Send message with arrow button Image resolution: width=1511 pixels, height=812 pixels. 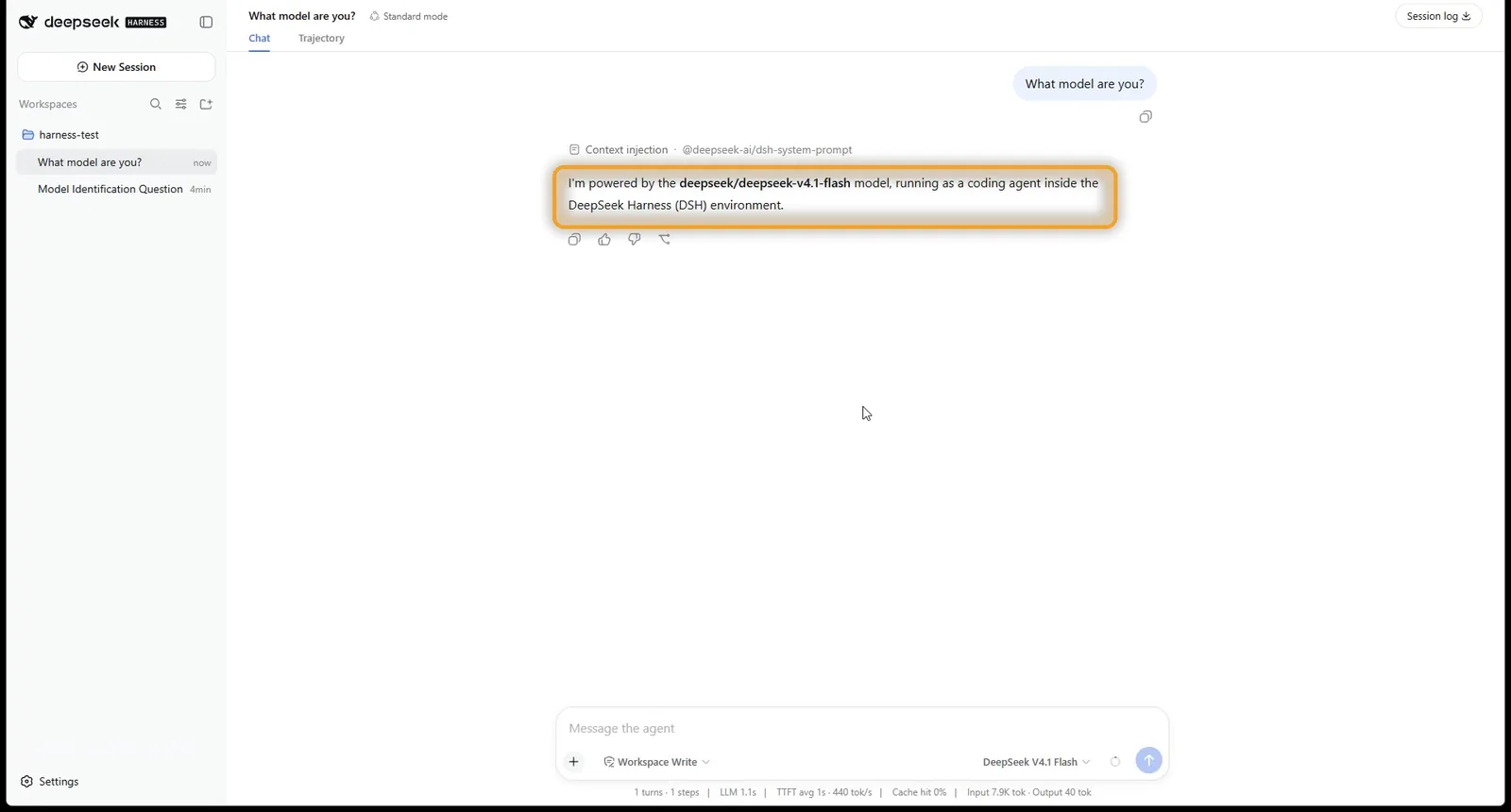point(1148,760)
